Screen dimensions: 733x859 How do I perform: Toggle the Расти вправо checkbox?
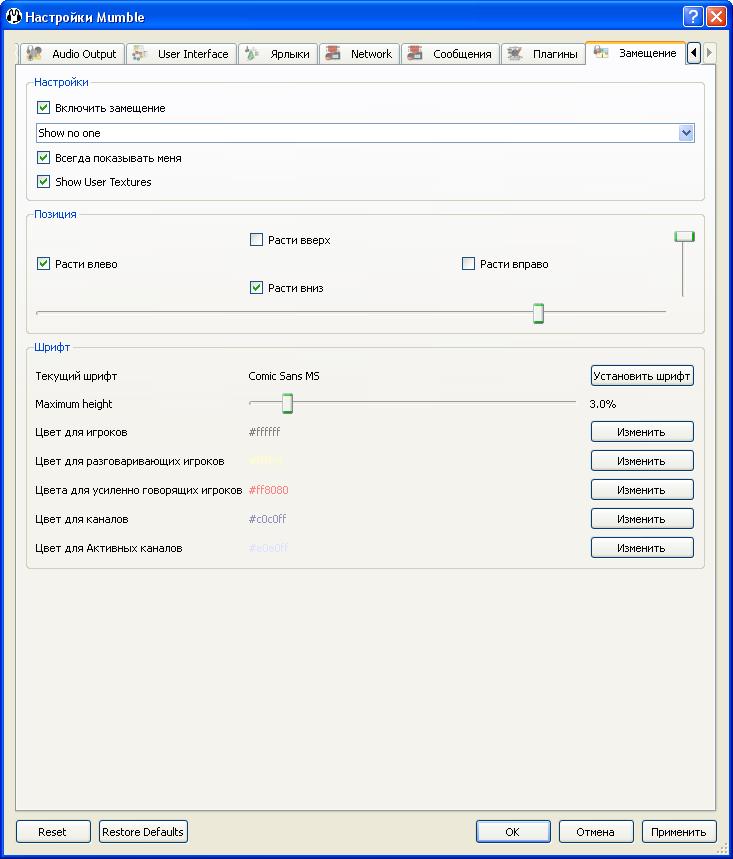tap(468, 264)
